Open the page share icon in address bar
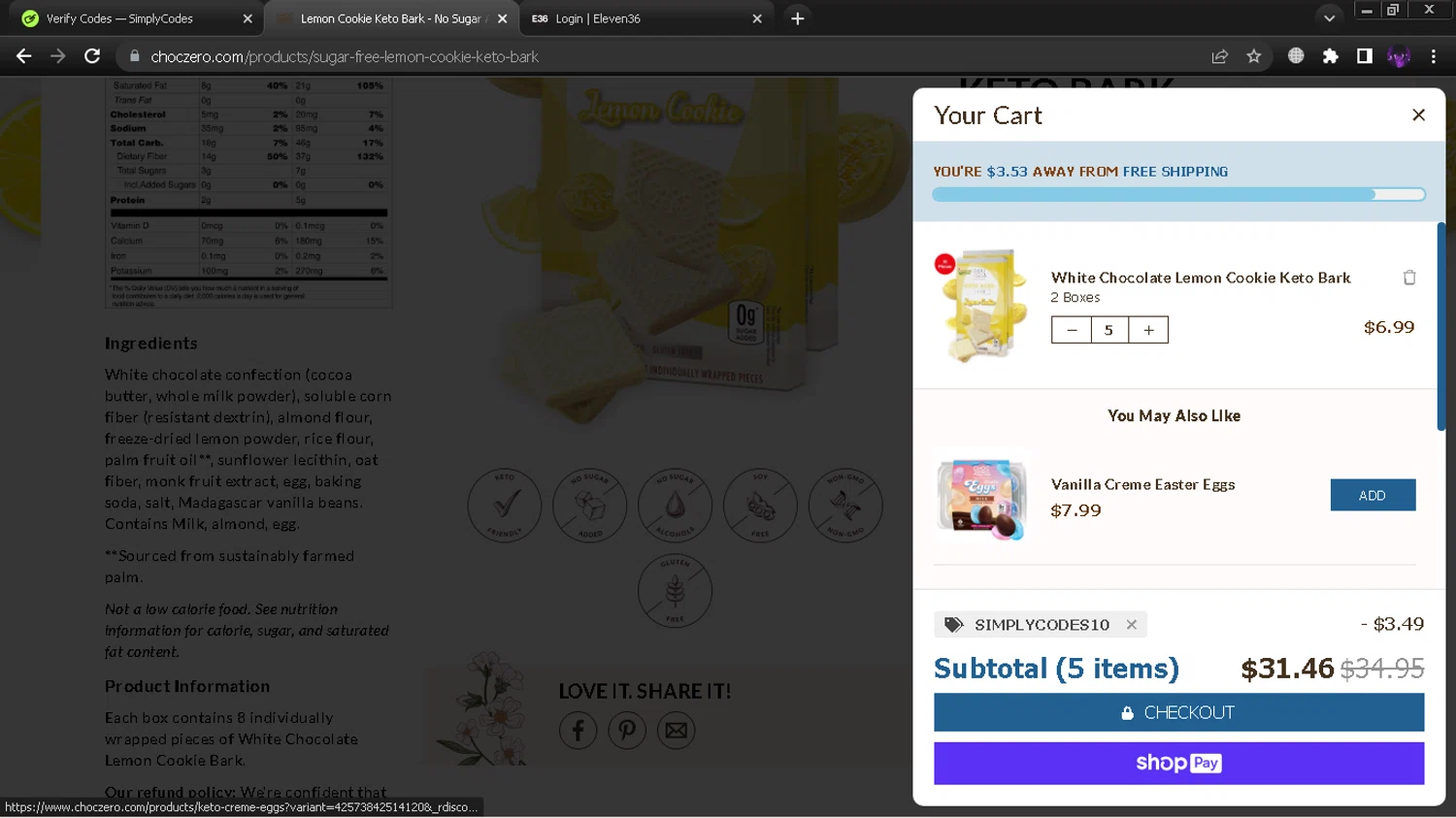The image size is (1456, 818). (x=1220, y=56)
